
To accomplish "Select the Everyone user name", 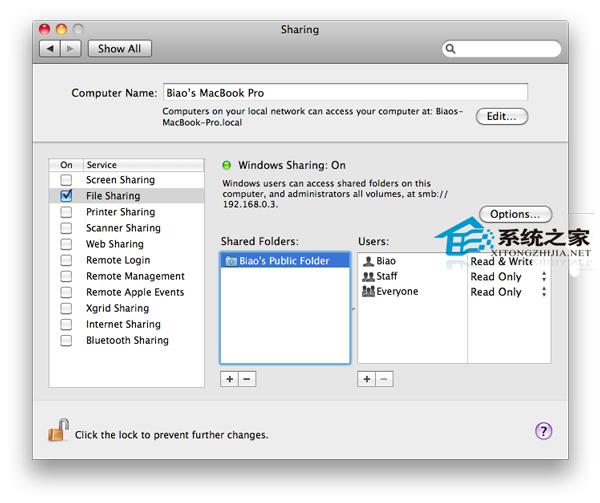I will click(397, 291).
